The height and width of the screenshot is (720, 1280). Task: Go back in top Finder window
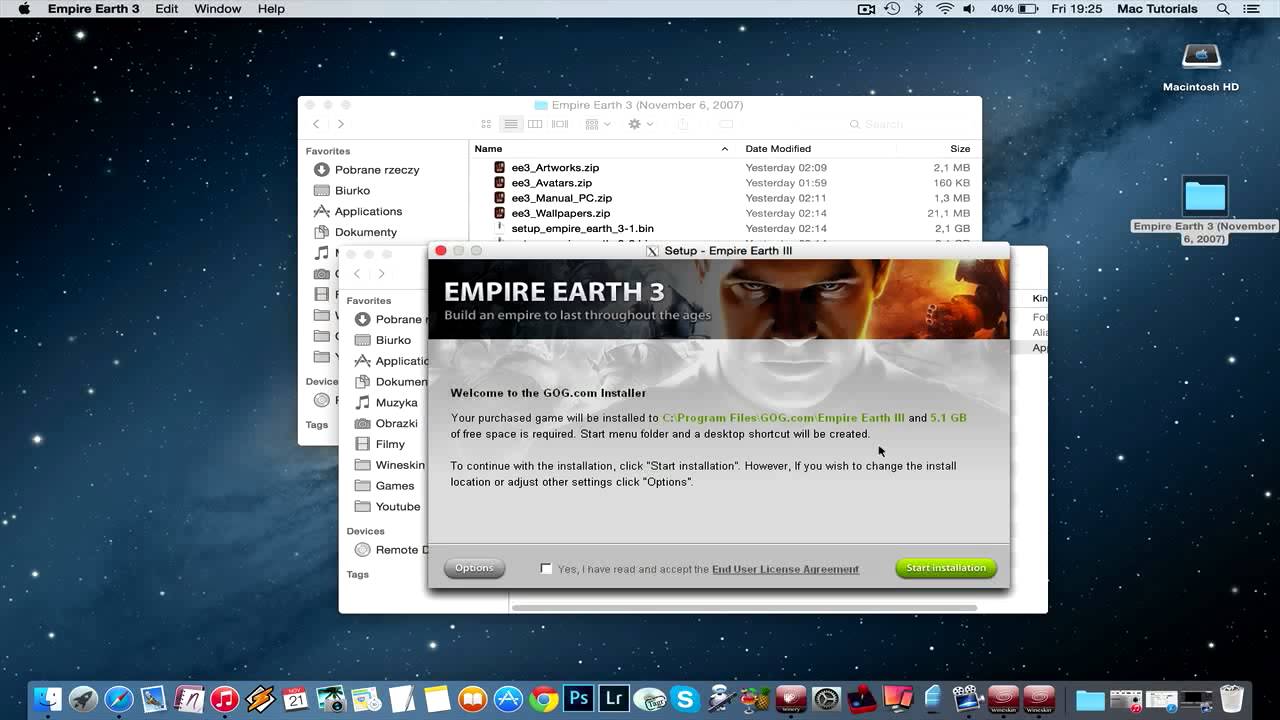tap(316, 124)
